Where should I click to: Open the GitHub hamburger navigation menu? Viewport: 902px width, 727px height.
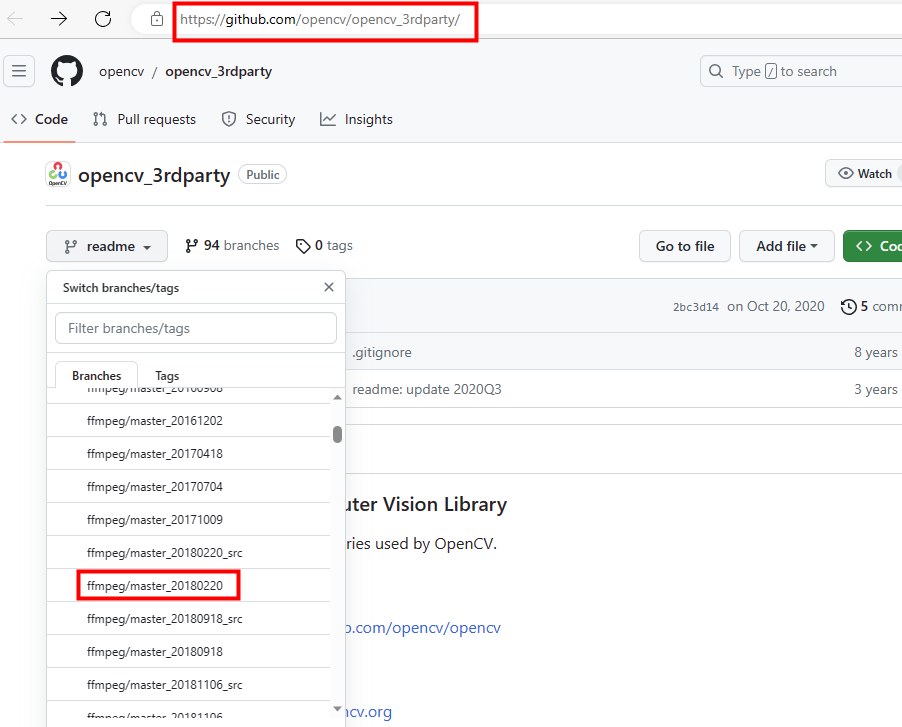[x=19, y=71]
